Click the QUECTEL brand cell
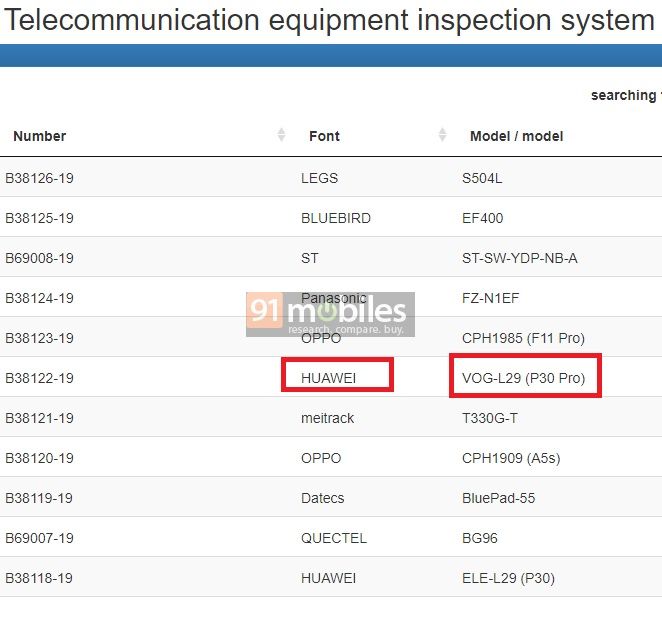The height and width of the screenshot is (630, 662). coord(334,538)
